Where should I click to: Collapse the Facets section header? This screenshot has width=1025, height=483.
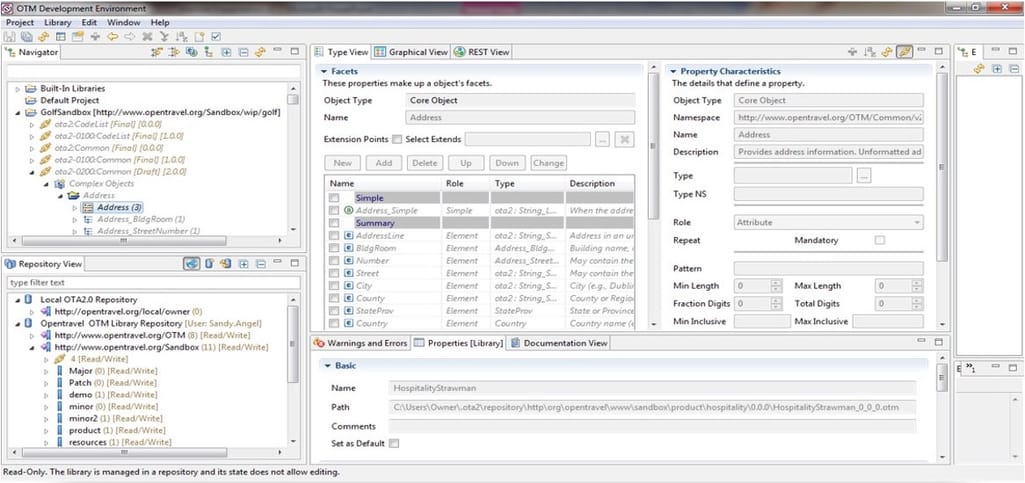click(324, 71)
